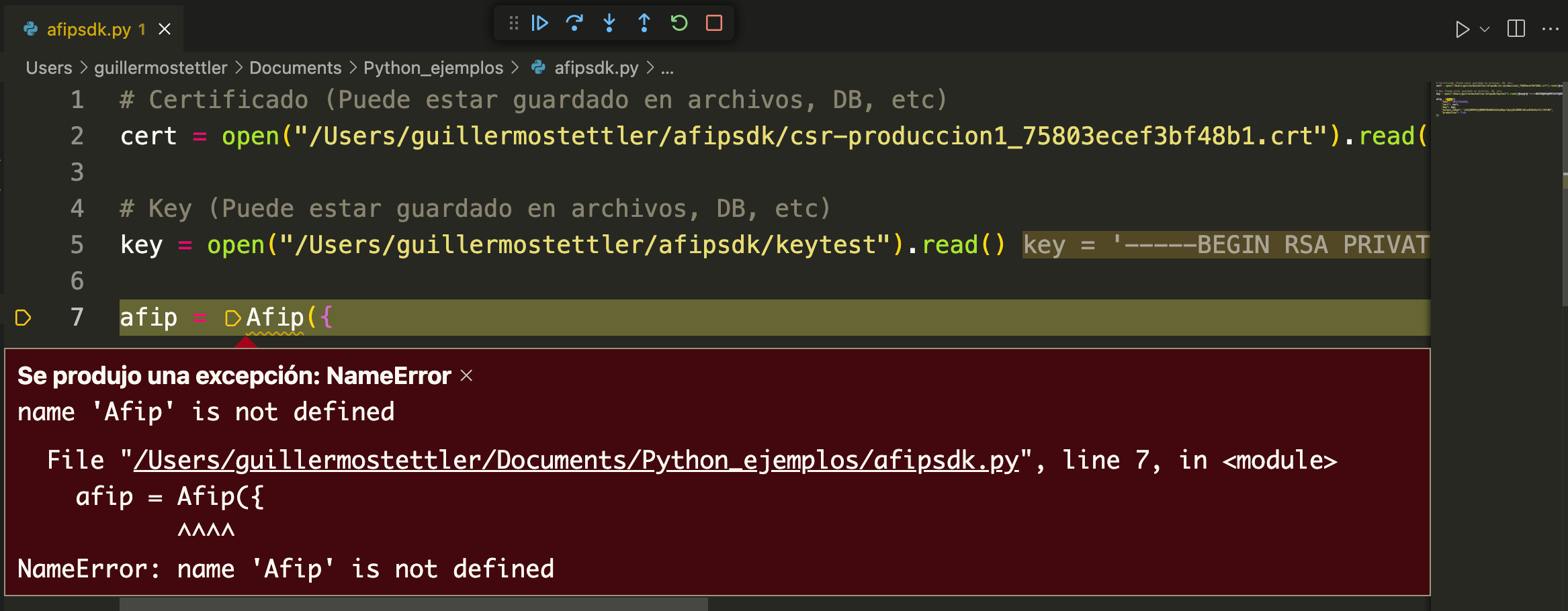Open the Documents breadcrumb folder
Viewport: 1568px width, 611px height.
click(295, 68)
